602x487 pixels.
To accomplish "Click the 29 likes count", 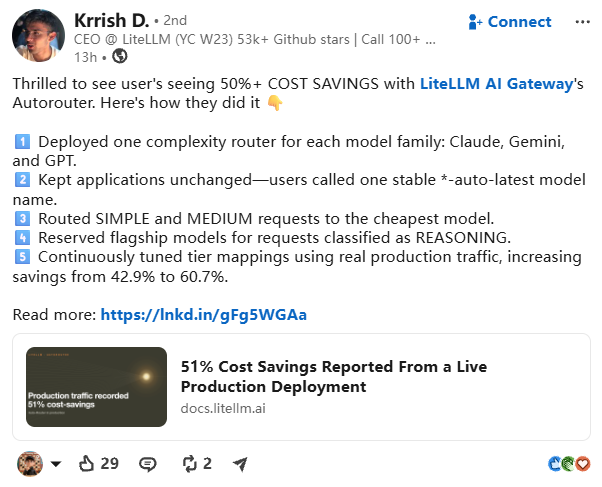I will [109, 464].
